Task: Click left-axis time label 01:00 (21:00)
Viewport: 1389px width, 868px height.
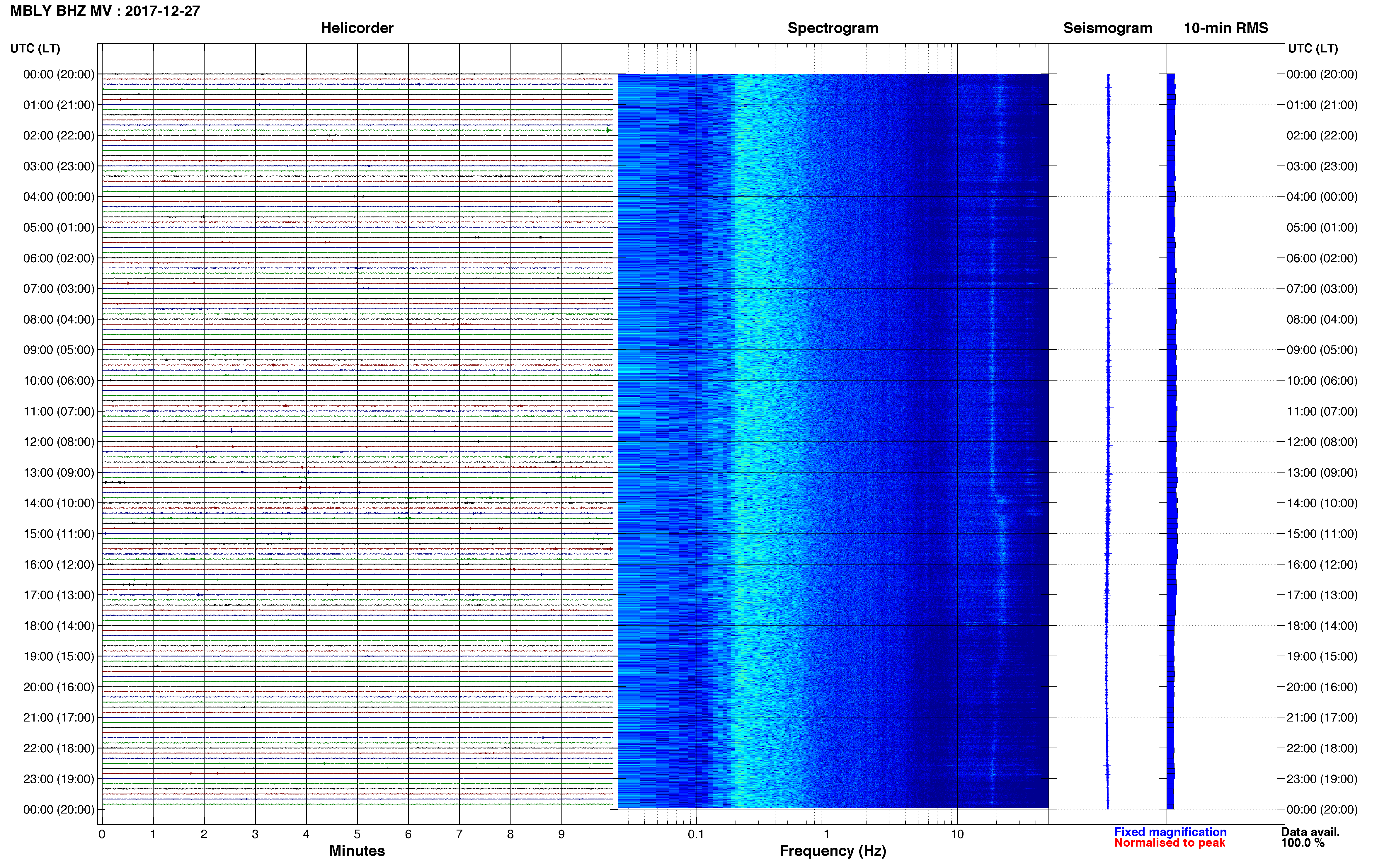Action: coord(59,105)
